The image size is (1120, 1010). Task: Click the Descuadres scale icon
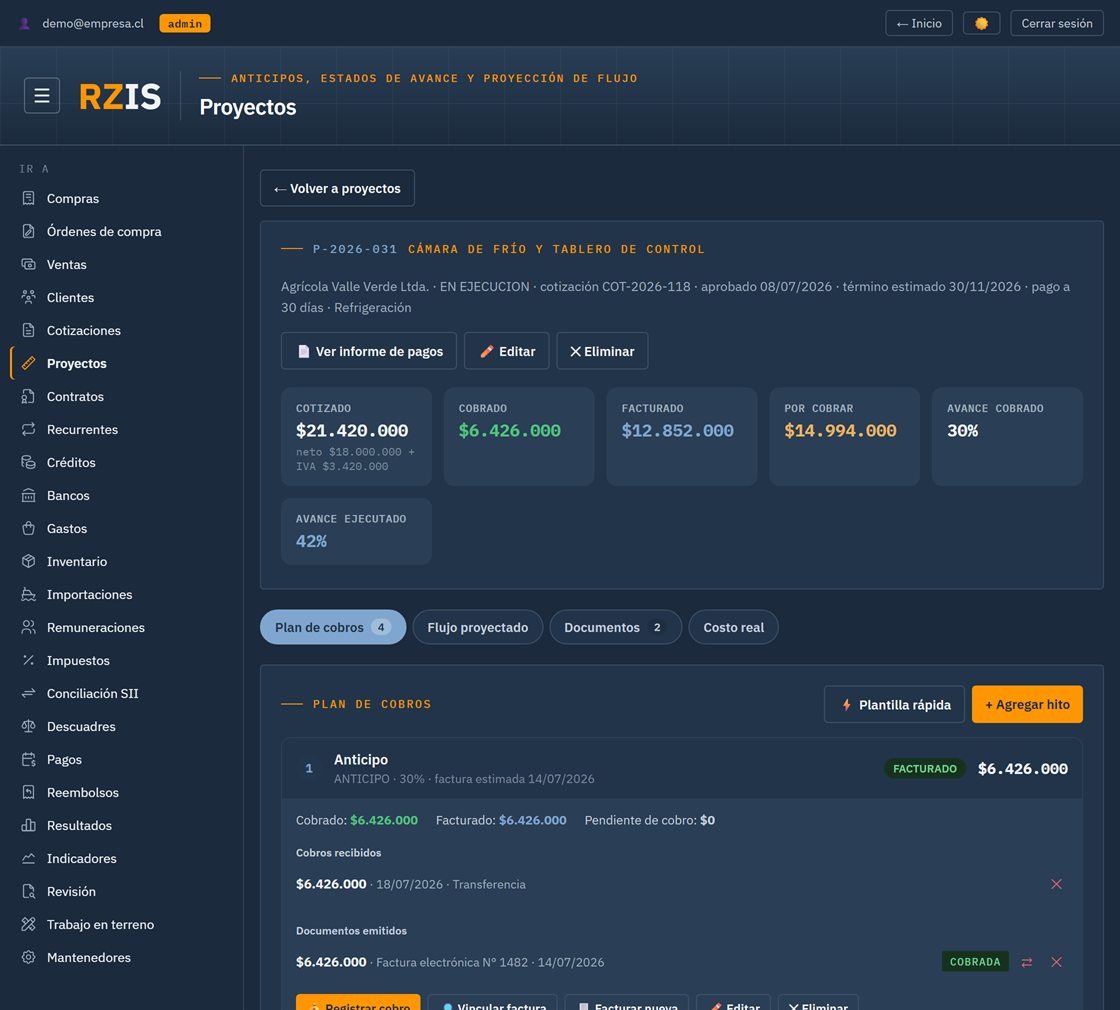[x=29, y=726]
